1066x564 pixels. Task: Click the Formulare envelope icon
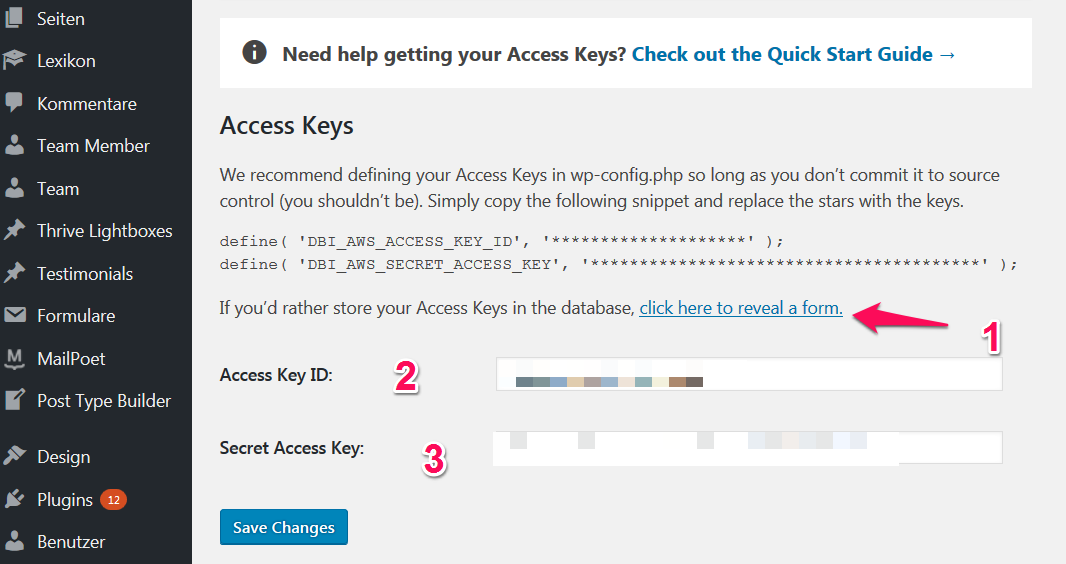tap(14, 315)
